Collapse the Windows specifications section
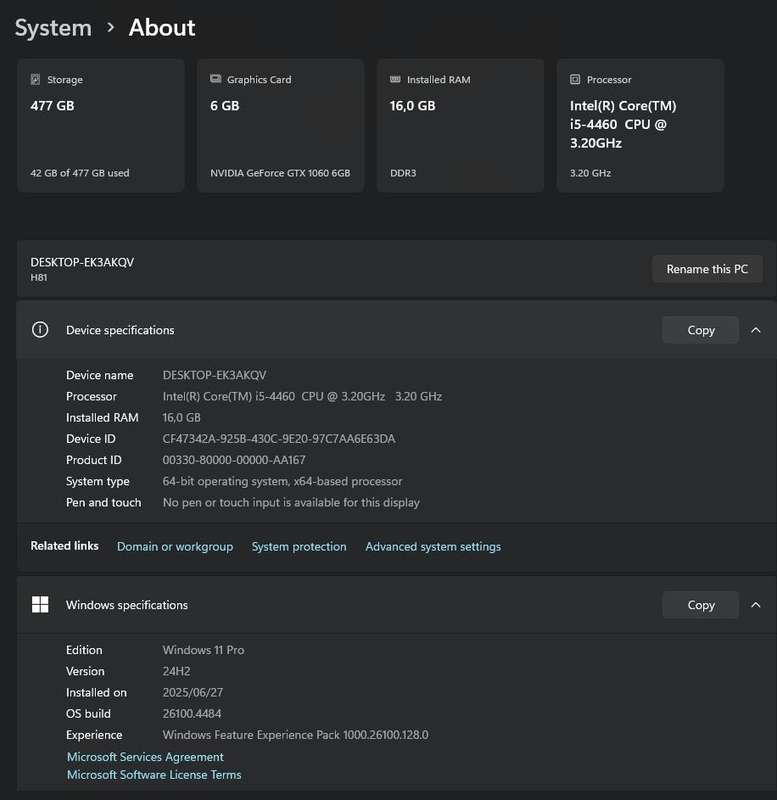The image size is (777, 800). (x=756, y=605)
